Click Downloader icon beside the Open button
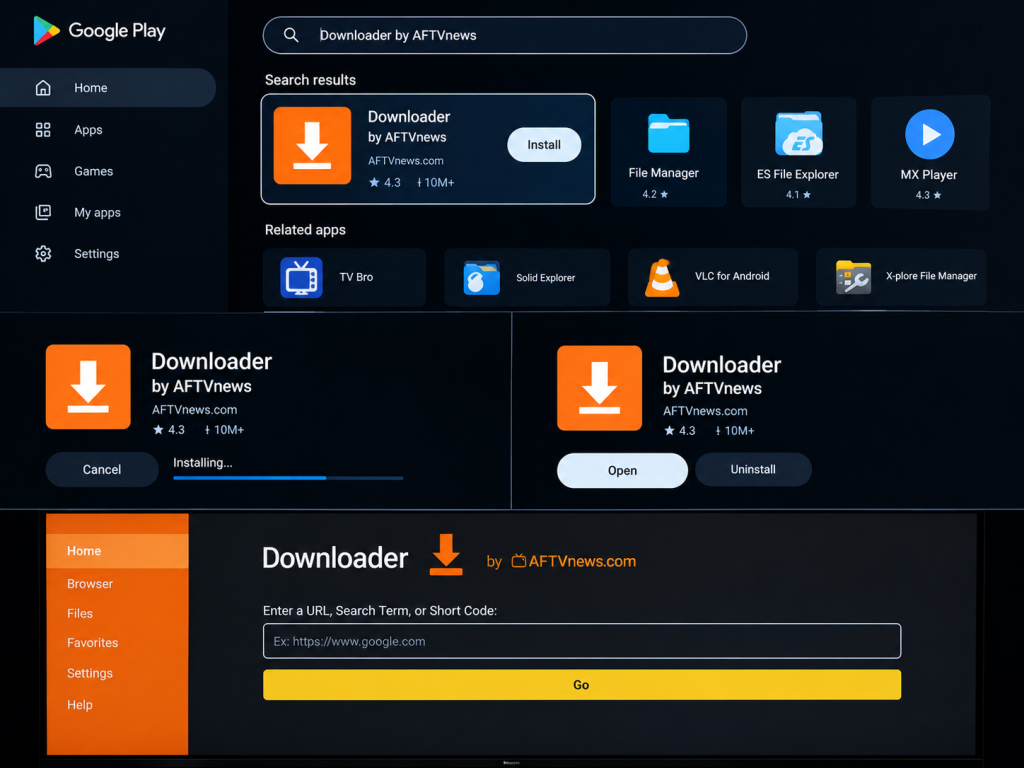Image resolution: width=1024 pixels, height=768 pixels. pos(600,388)
